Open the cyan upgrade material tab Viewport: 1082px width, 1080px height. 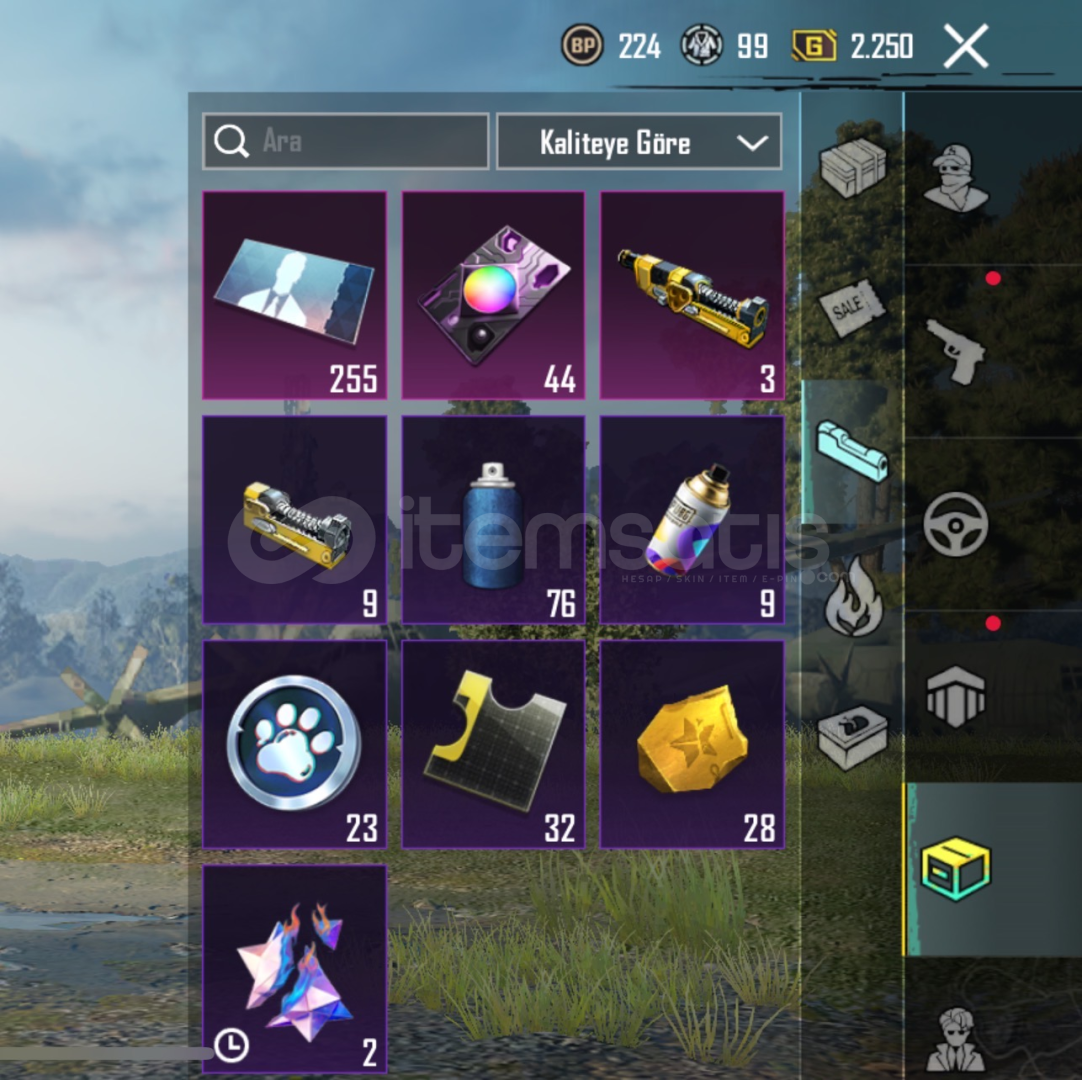tap(853, 451)
